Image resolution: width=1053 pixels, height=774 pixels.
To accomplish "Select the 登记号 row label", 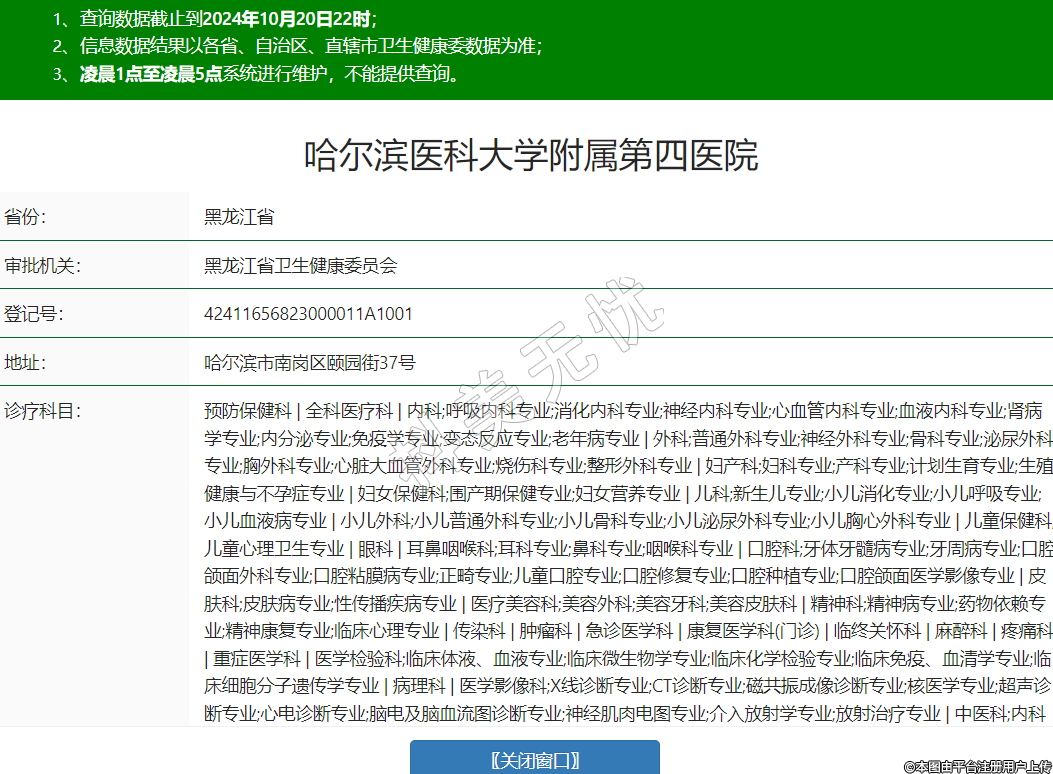I will pos(34,314).
